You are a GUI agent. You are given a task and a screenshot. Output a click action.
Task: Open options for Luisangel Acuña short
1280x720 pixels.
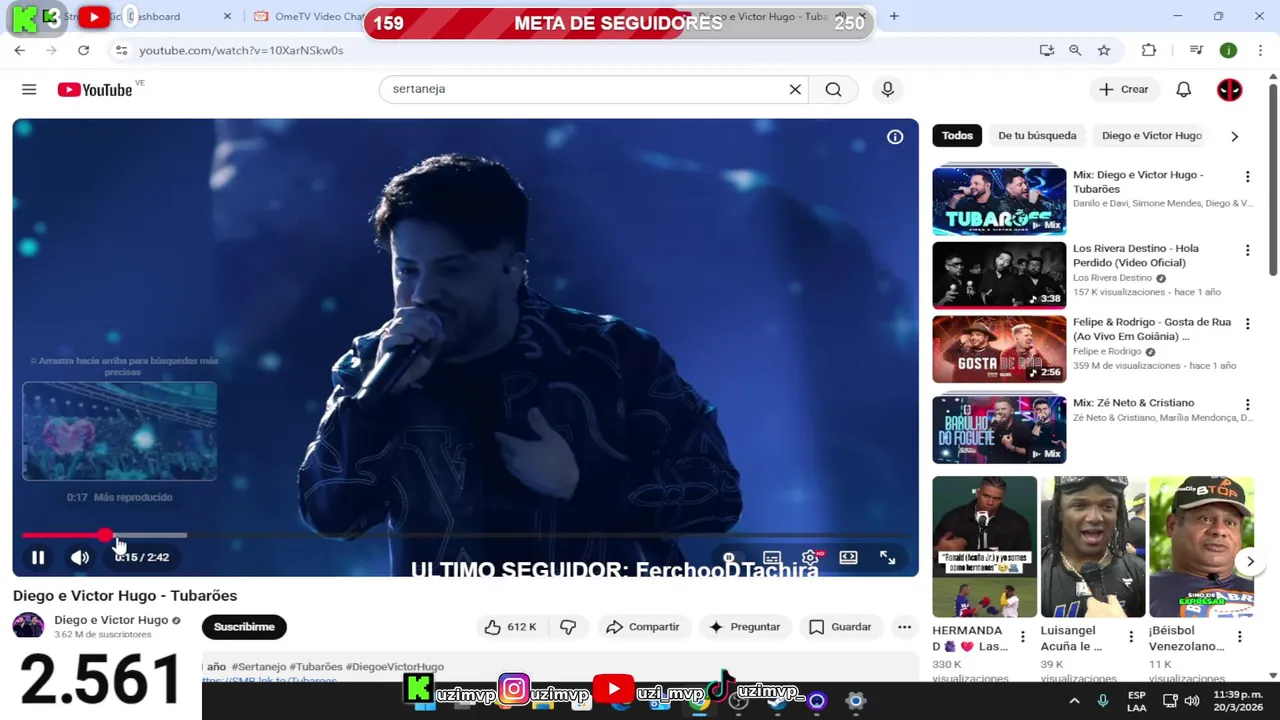point(1131,637)
